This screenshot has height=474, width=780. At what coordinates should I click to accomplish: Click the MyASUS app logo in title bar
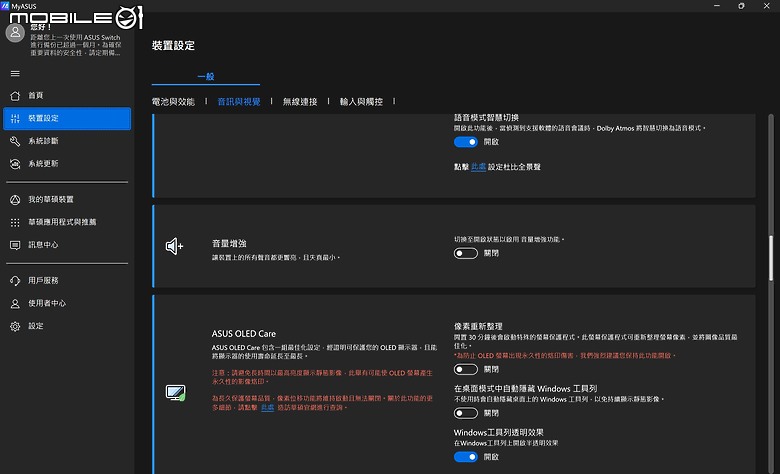5,6
